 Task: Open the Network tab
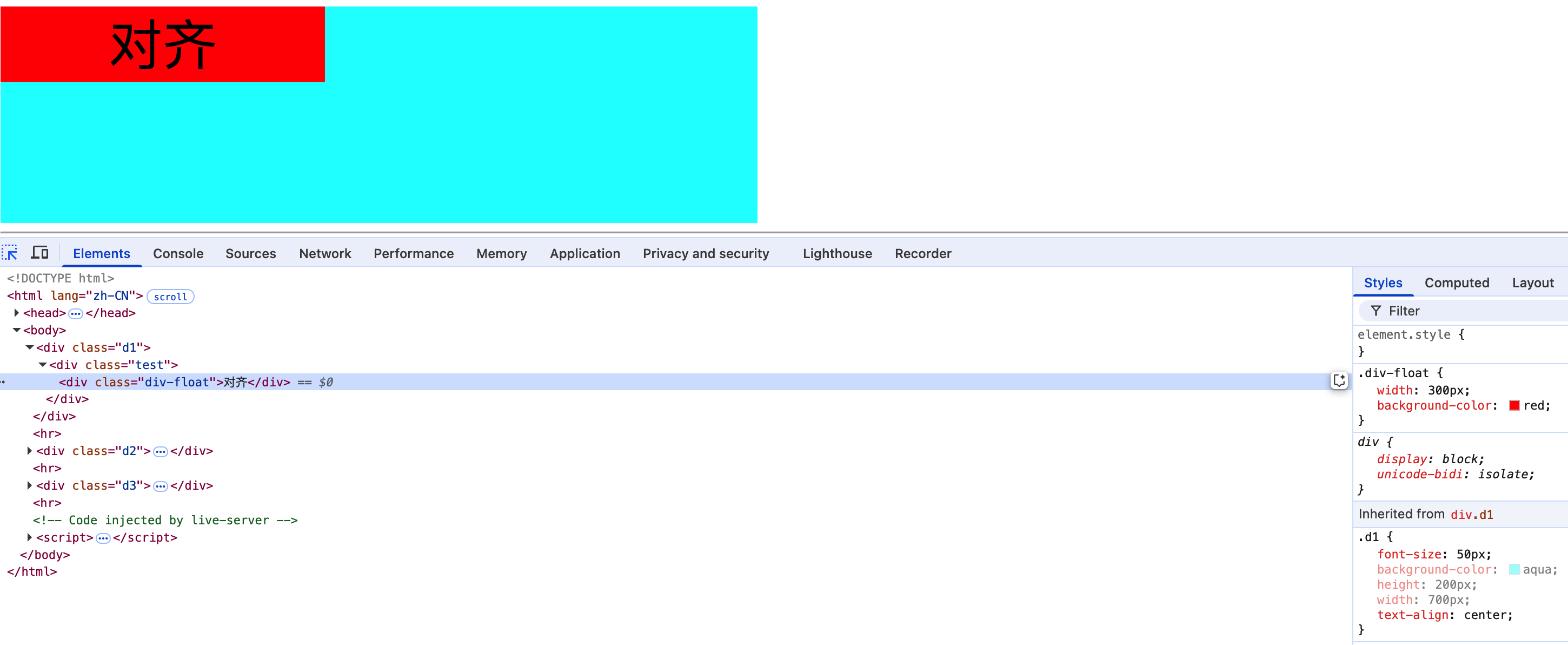coord(325,253)
